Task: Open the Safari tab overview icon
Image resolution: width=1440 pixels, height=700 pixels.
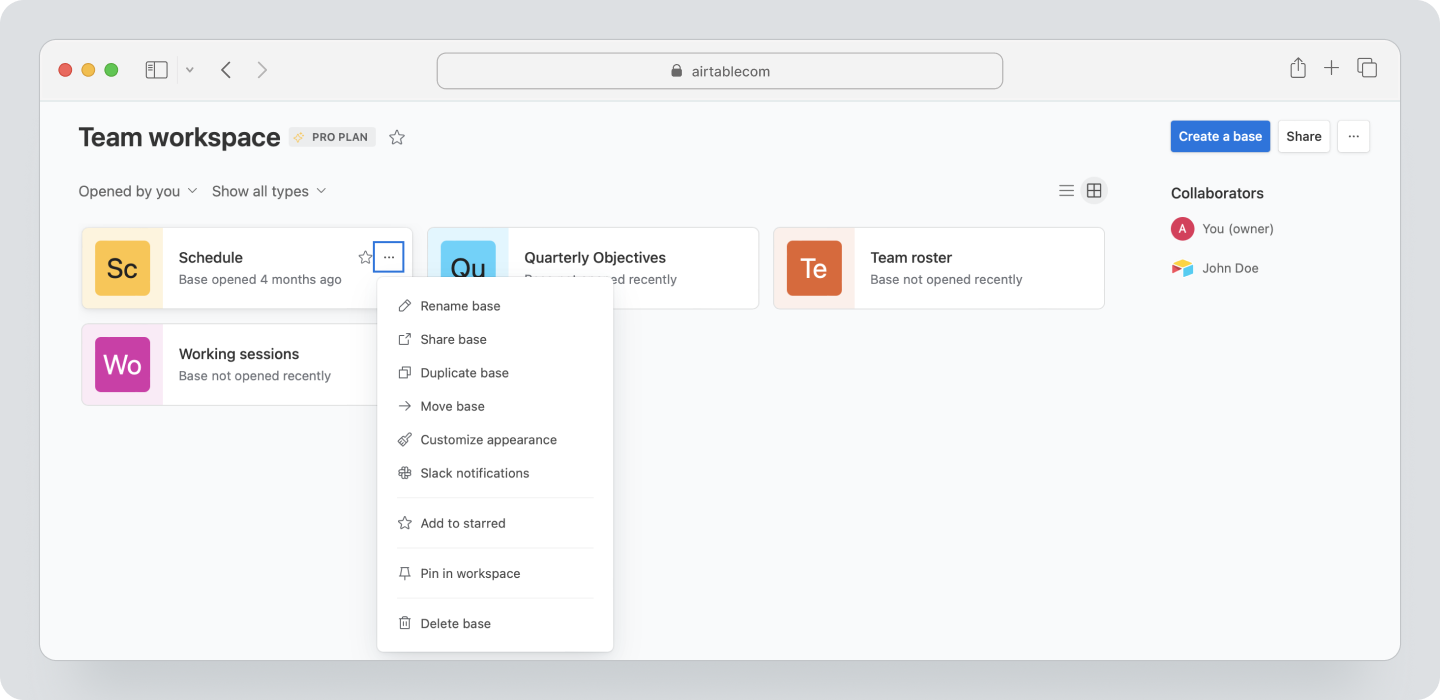Action: (1366, 68)
